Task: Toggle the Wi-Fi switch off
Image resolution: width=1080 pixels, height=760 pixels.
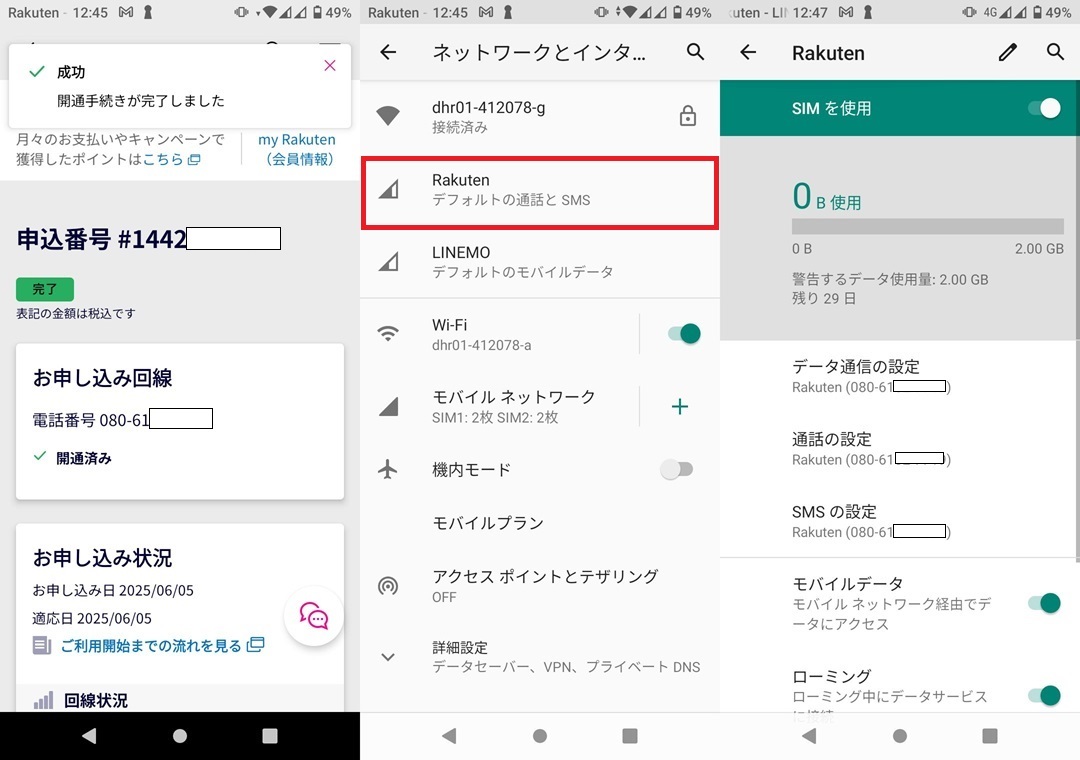Action: 684,333
